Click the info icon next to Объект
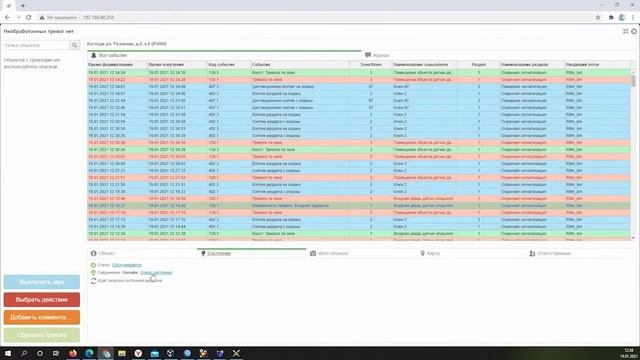Screen dimensions: 640x360 (93, 253)
